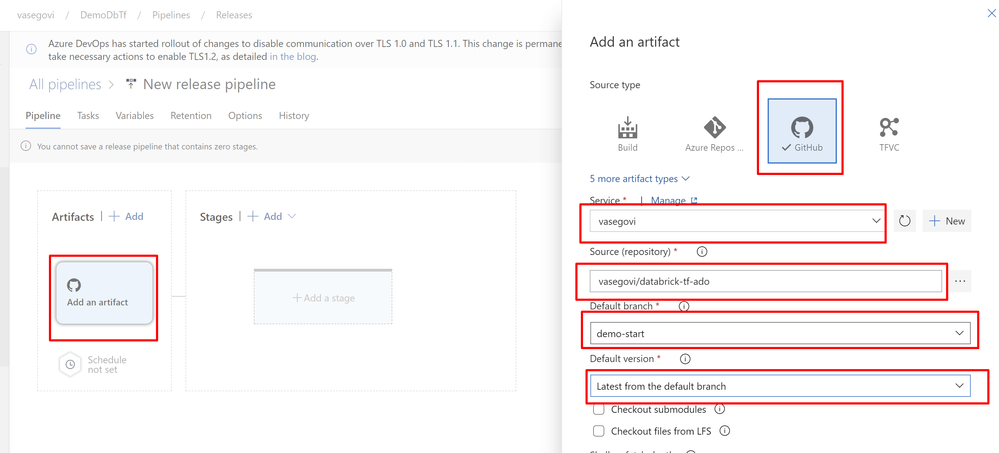Click Add an artifact GitHub card
The image size is (999, 453).
click(x=104, y=292)
